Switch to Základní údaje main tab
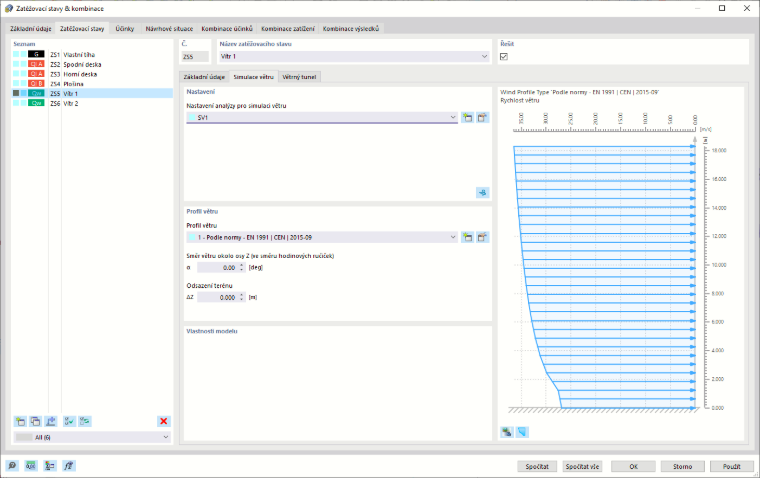 [x=31, y=29]
